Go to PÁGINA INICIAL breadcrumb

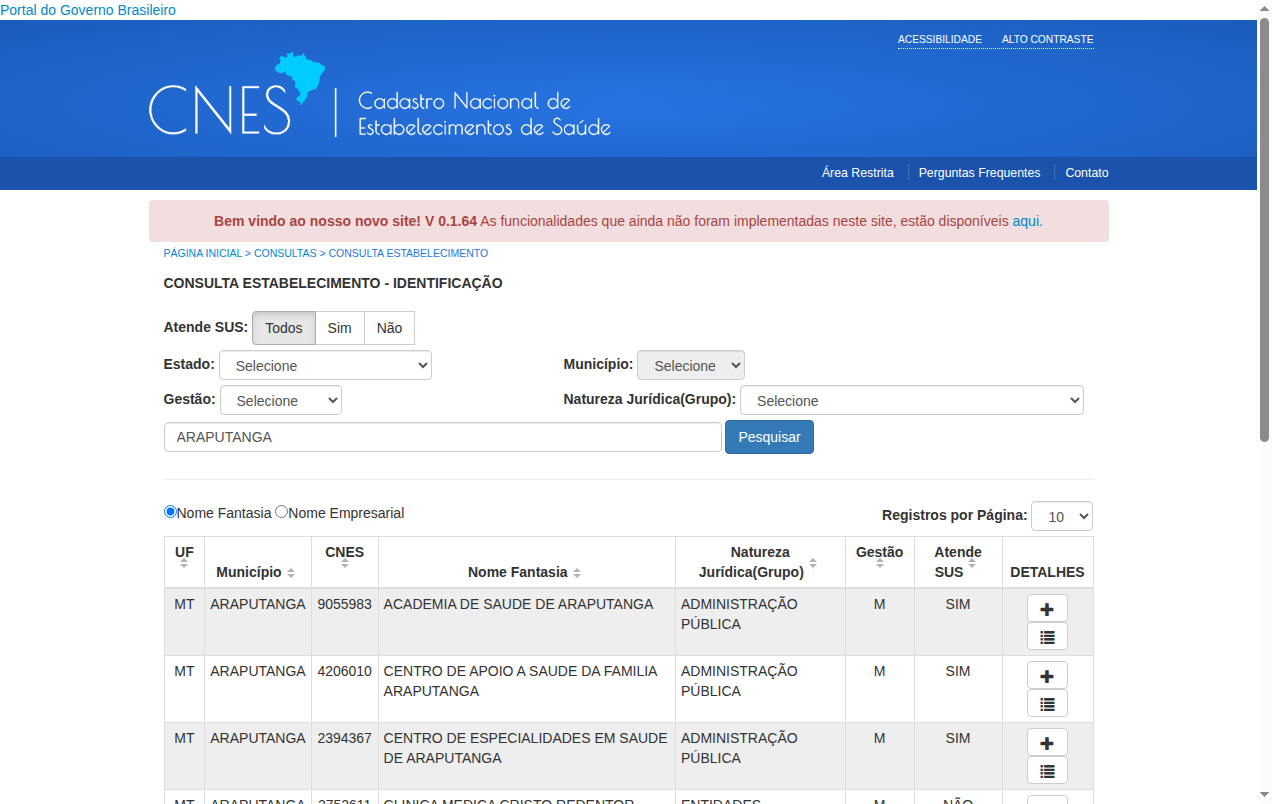tap(203, 254)
